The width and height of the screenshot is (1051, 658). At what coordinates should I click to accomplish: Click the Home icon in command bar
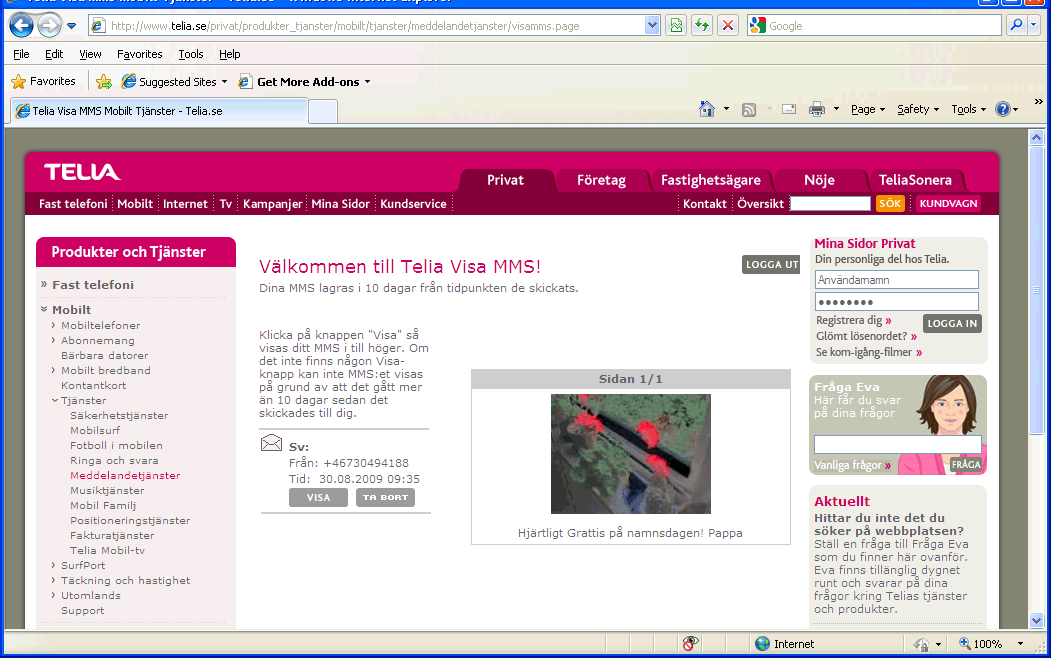coord(706,109)
